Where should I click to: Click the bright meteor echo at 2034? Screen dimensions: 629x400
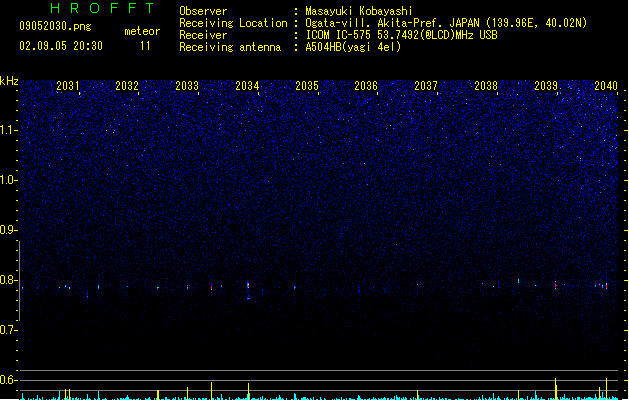pos(248,286)
